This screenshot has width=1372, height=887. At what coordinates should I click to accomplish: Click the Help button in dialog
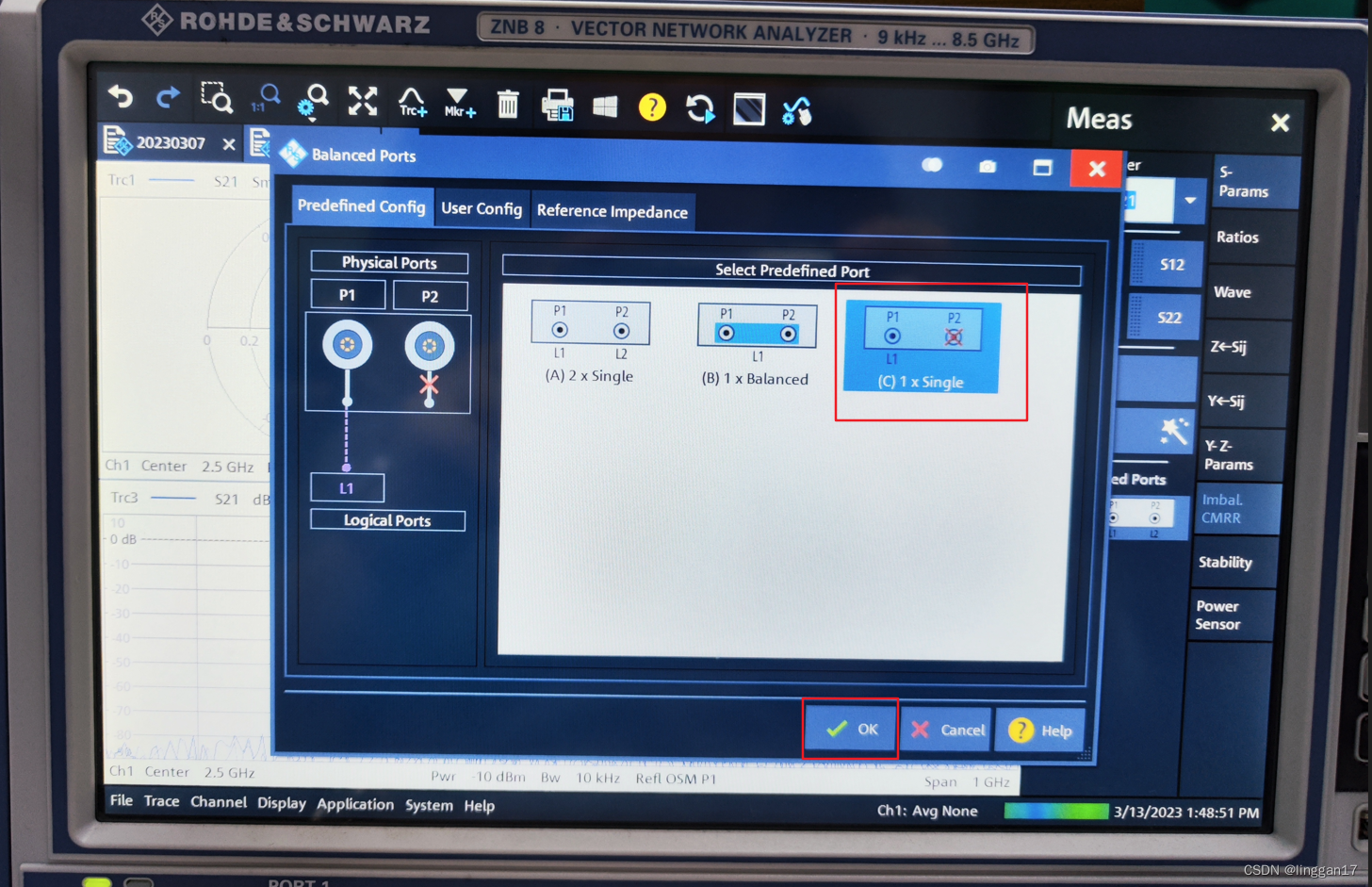click(x=1040, y=731)
